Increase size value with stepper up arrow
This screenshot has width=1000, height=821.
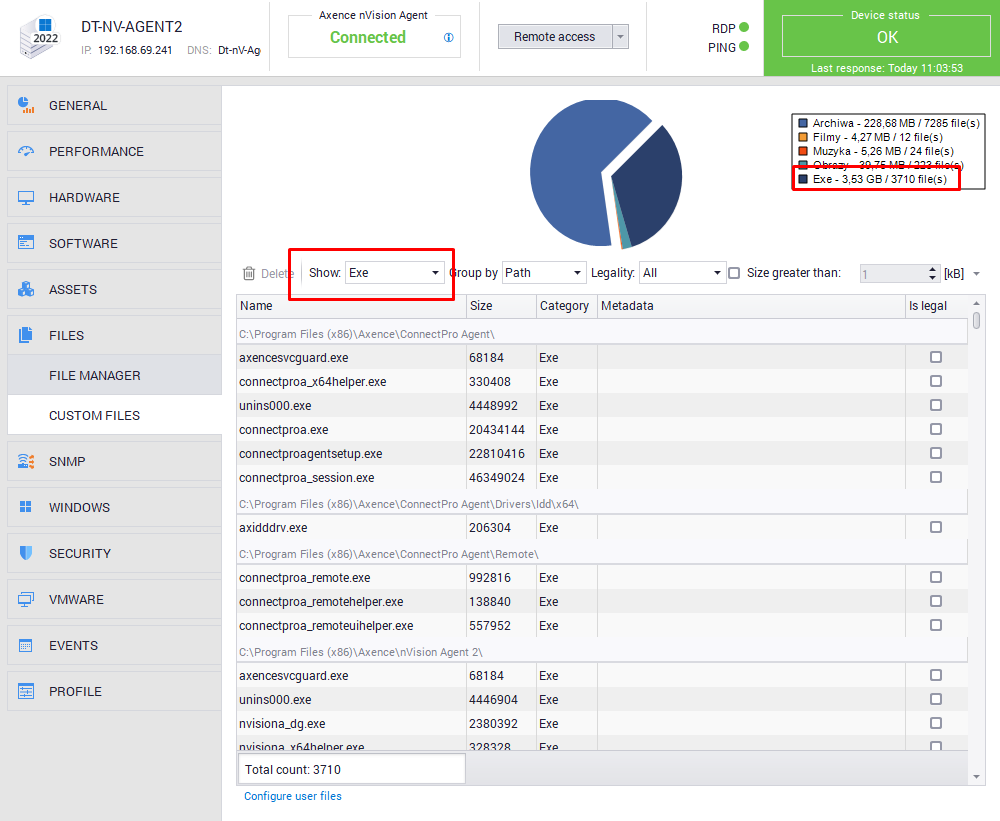pos(932,269)
